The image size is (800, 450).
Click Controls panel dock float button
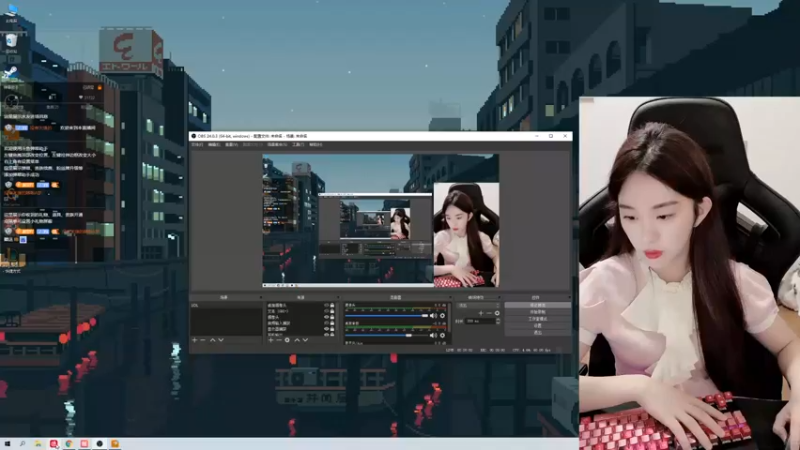coord(569,297)
